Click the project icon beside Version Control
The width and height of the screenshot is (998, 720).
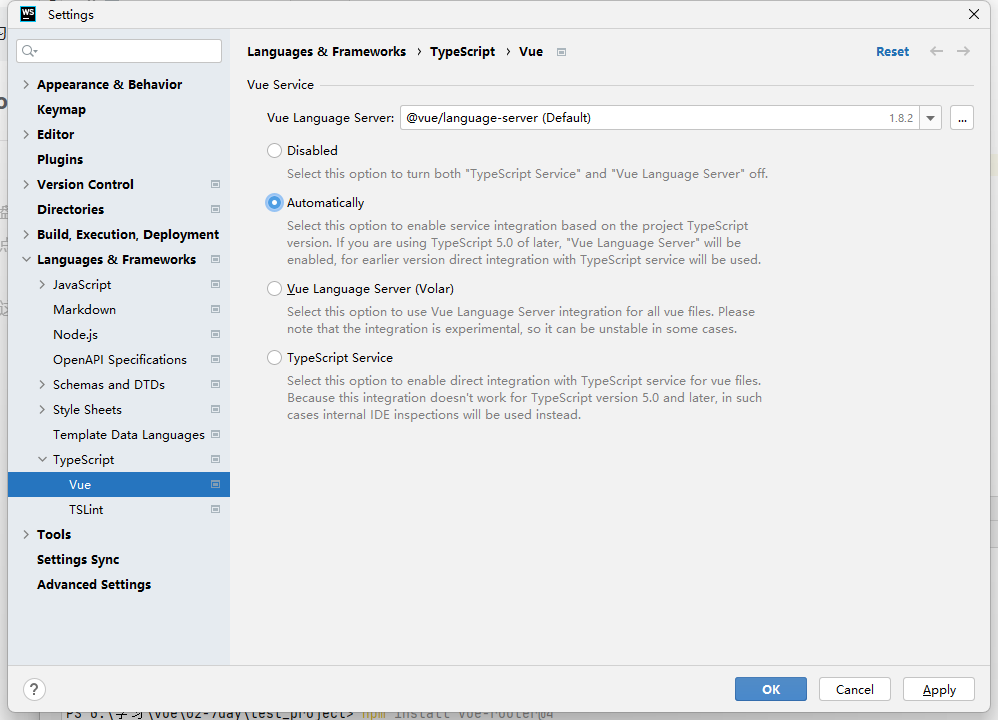tap(216, 185)
